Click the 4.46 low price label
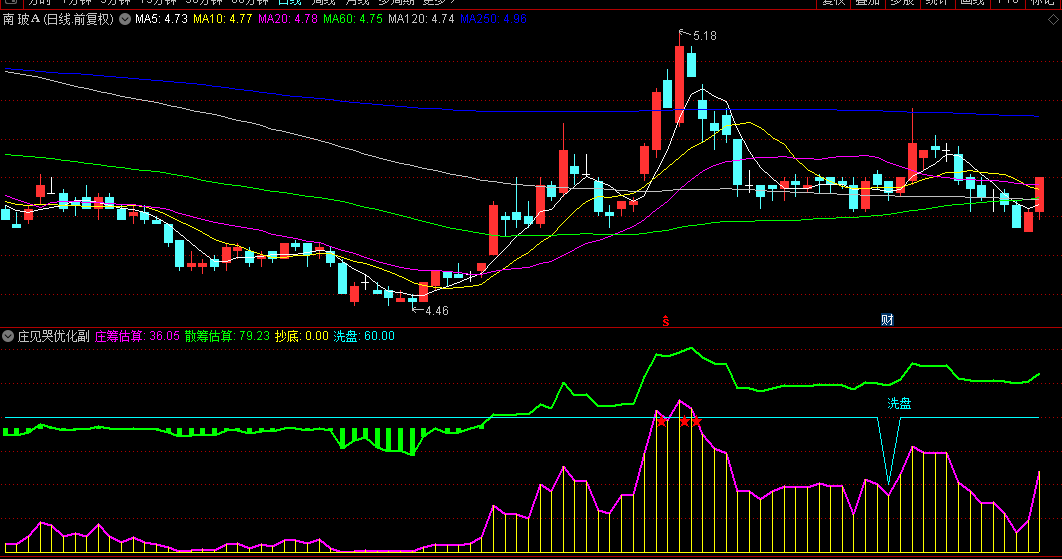 pyautogui.click(x=437, y=311)
